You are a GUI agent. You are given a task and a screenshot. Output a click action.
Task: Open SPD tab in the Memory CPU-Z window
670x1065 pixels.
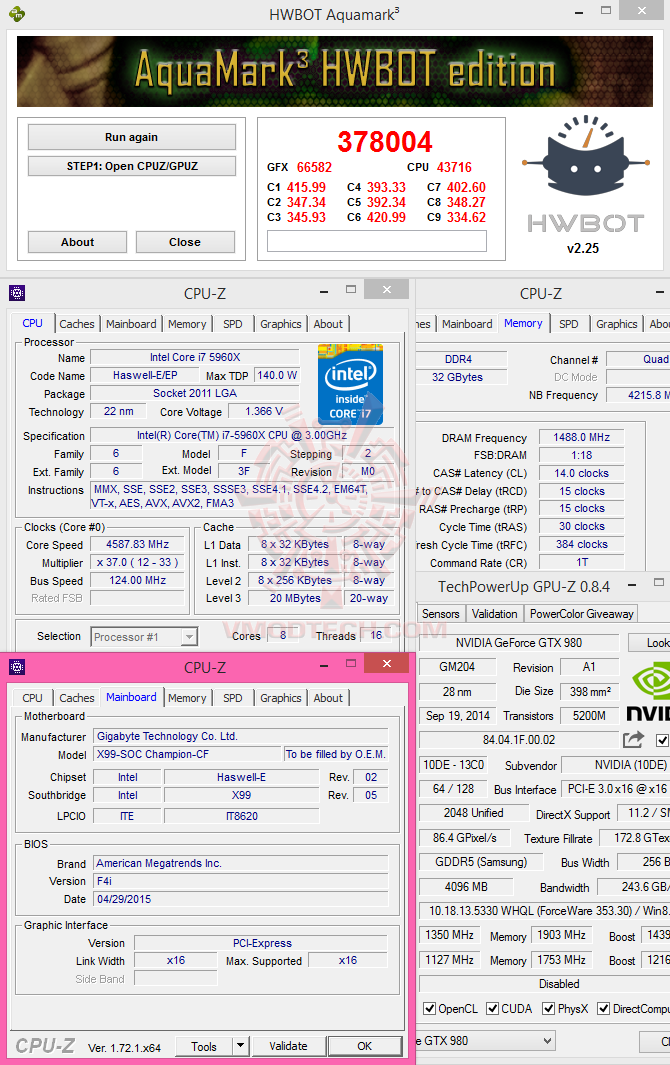click(569, 324)
